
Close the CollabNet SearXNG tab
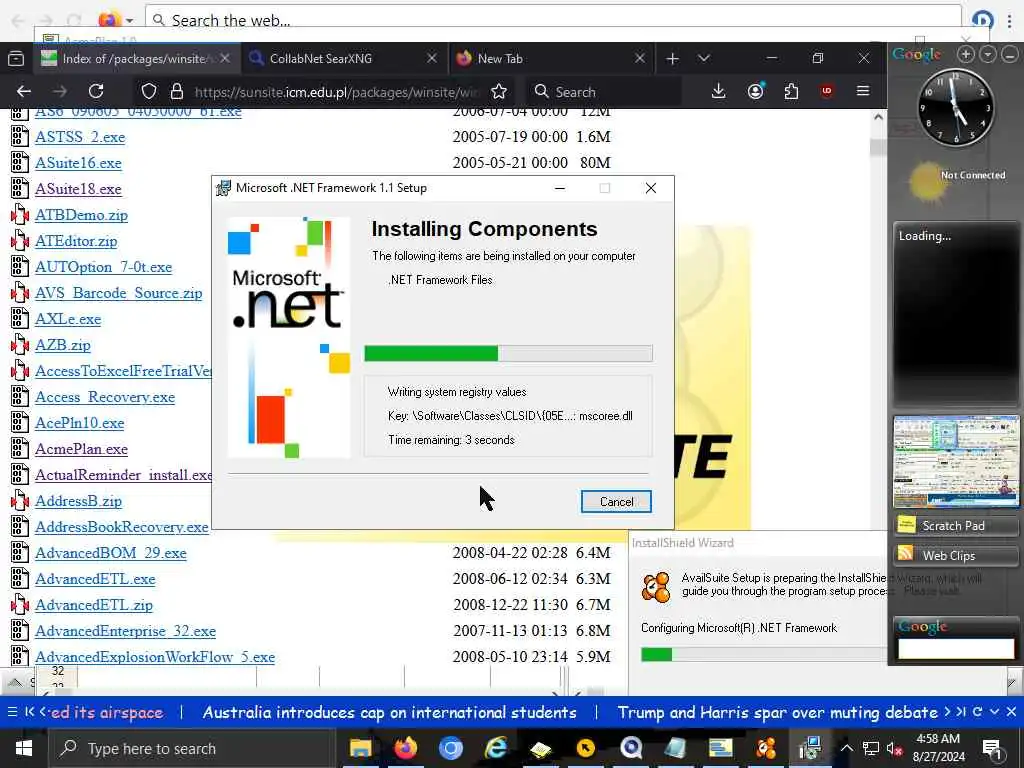pos(432,59)
